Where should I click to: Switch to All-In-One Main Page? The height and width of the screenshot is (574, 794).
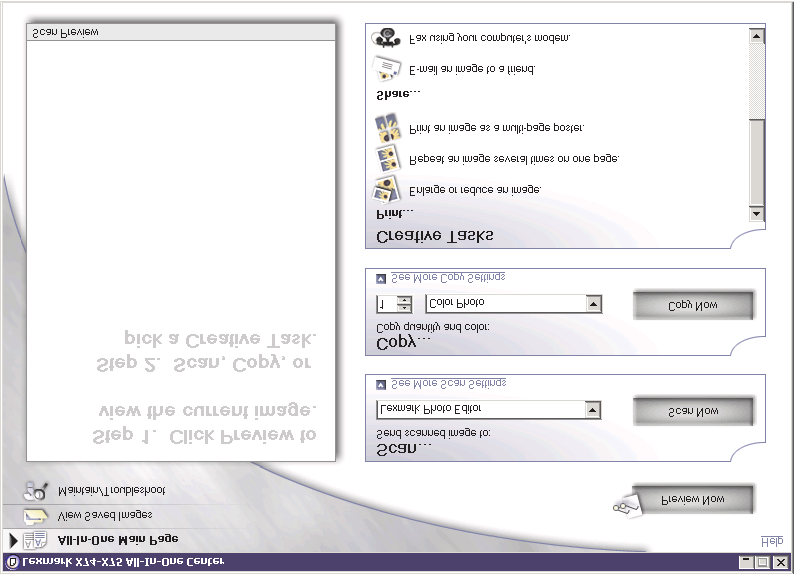(118, 540)
